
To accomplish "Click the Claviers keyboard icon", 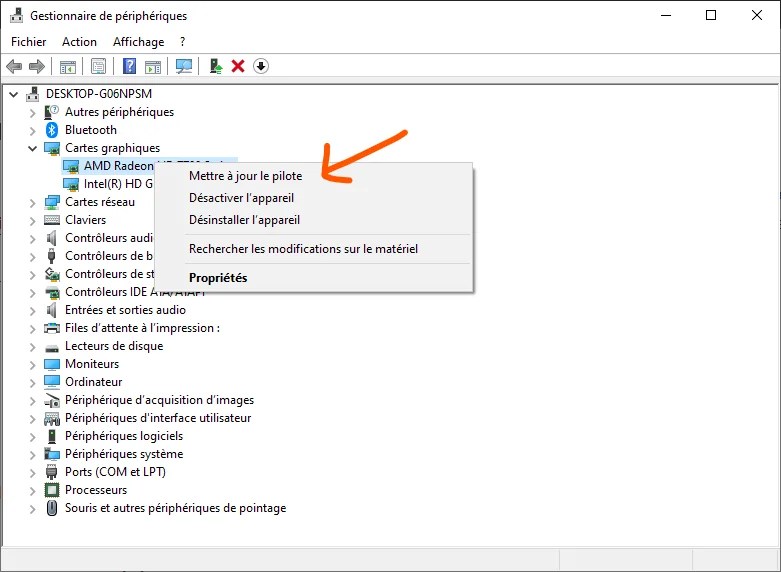I will click(x=52, y=220).
